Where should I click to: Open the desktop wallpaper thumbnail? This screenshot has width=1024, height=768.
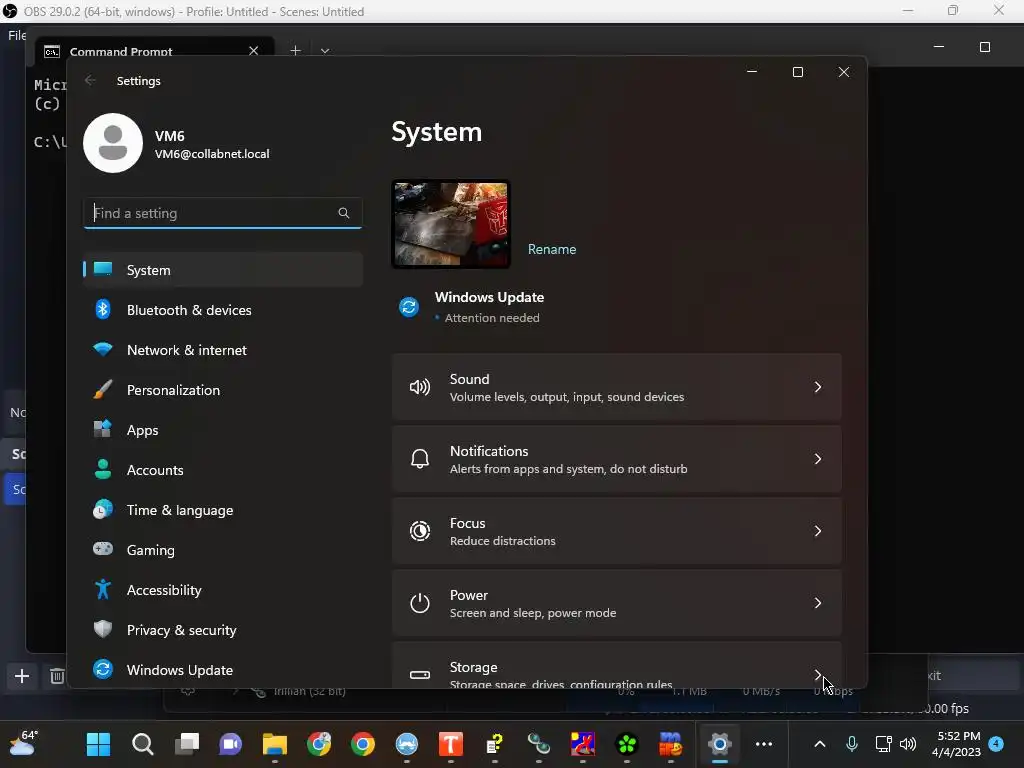click(x=451, y=224)
